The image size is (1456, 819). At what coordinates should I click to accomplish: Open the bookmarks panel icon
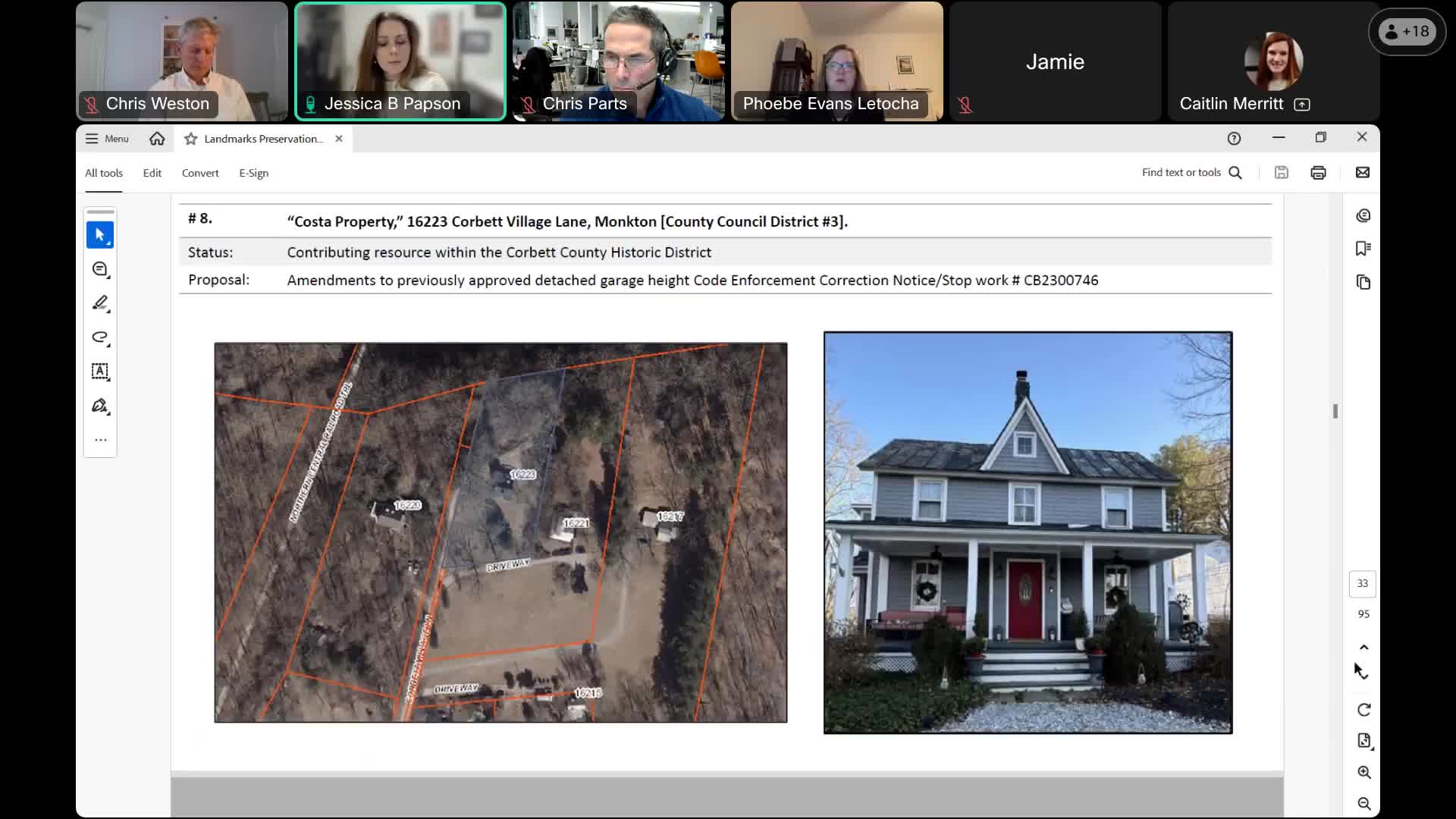[x=1363, y=249]
